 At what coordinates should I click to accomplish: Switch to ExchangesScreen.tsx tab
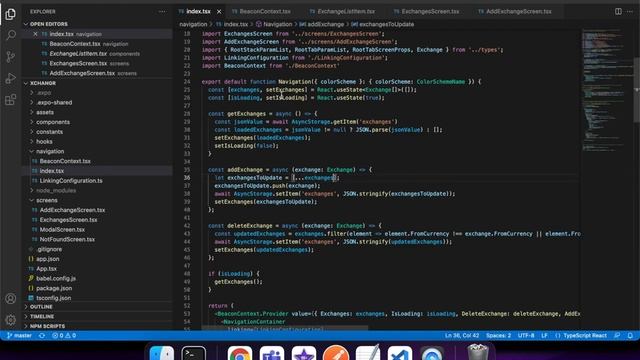point(430,11)
